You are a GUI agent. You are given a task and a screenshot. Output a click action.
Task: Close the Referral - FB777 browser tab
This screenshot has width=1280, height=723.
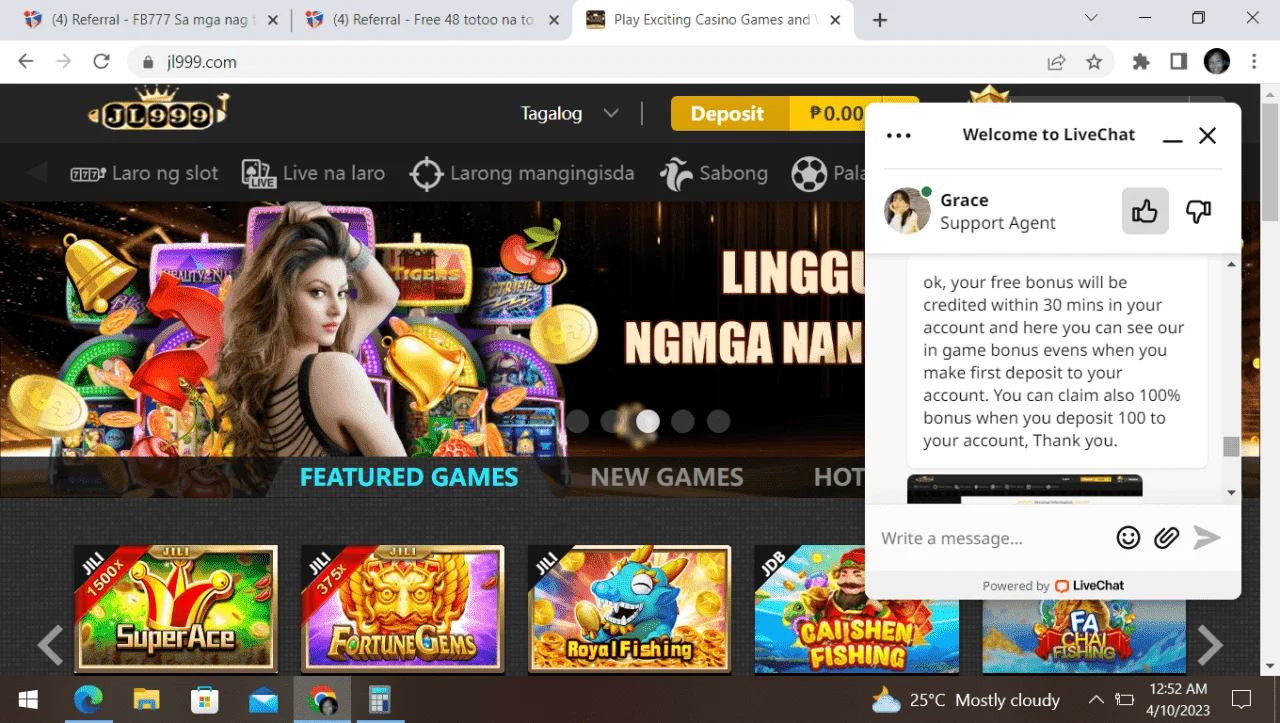click(273, 20)
